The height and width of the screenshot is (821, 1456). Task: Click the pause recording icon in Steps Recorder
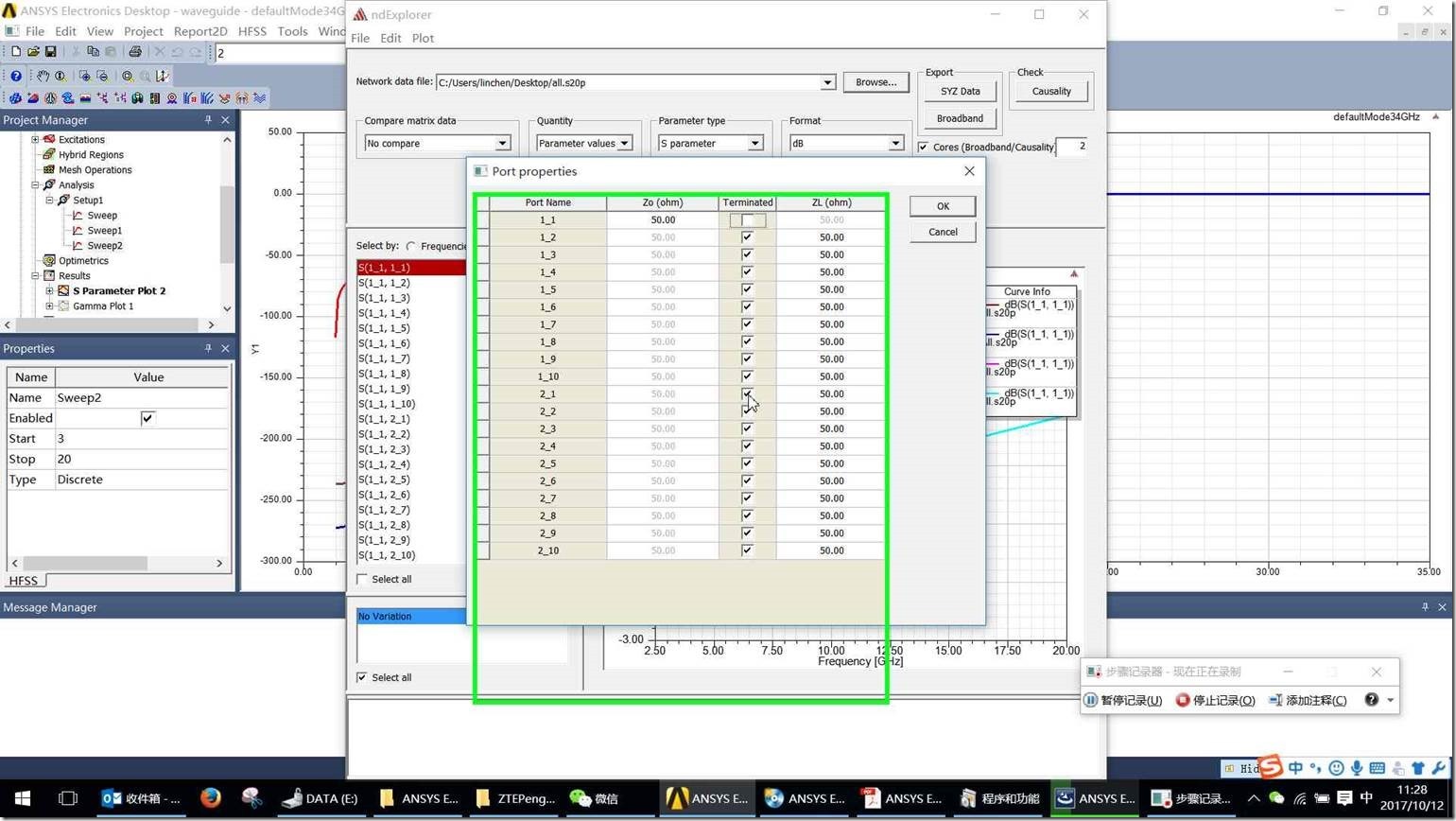click(x=1090, y=700)
